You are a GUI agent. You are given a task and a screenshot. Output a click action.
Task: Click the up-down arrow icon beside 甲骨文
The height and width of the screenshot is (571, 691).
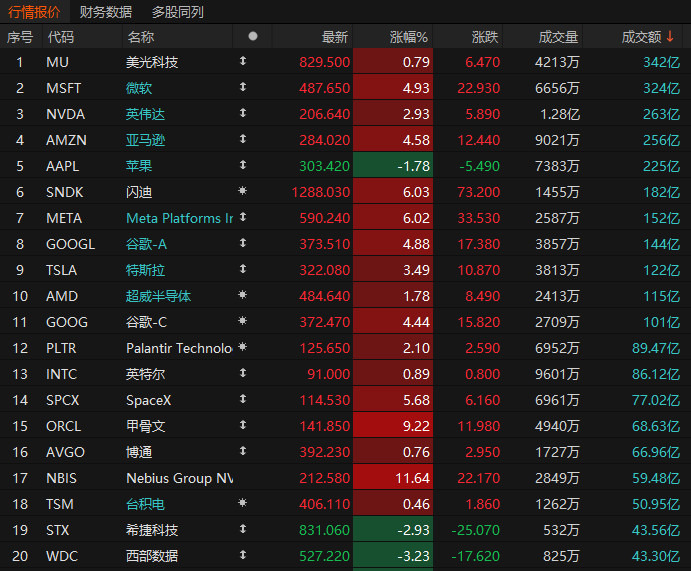pyautogui.click(x=243, y=425)
